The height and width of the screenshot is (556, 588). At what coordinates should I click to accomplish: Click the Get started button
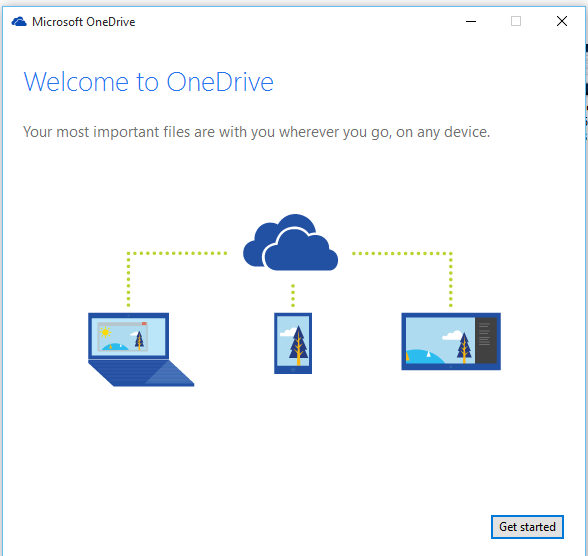click(527, 527)
